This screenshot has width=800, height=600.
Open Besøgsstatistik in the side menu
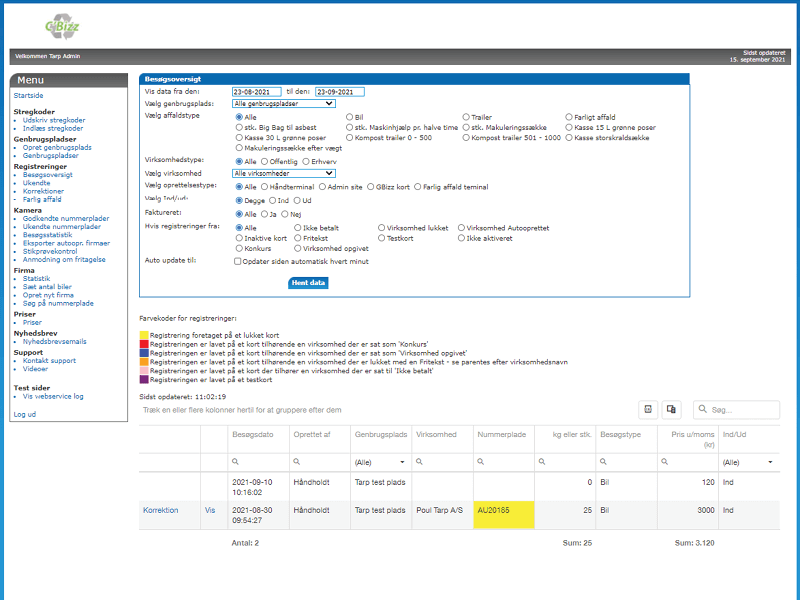[x=48, y=235]
